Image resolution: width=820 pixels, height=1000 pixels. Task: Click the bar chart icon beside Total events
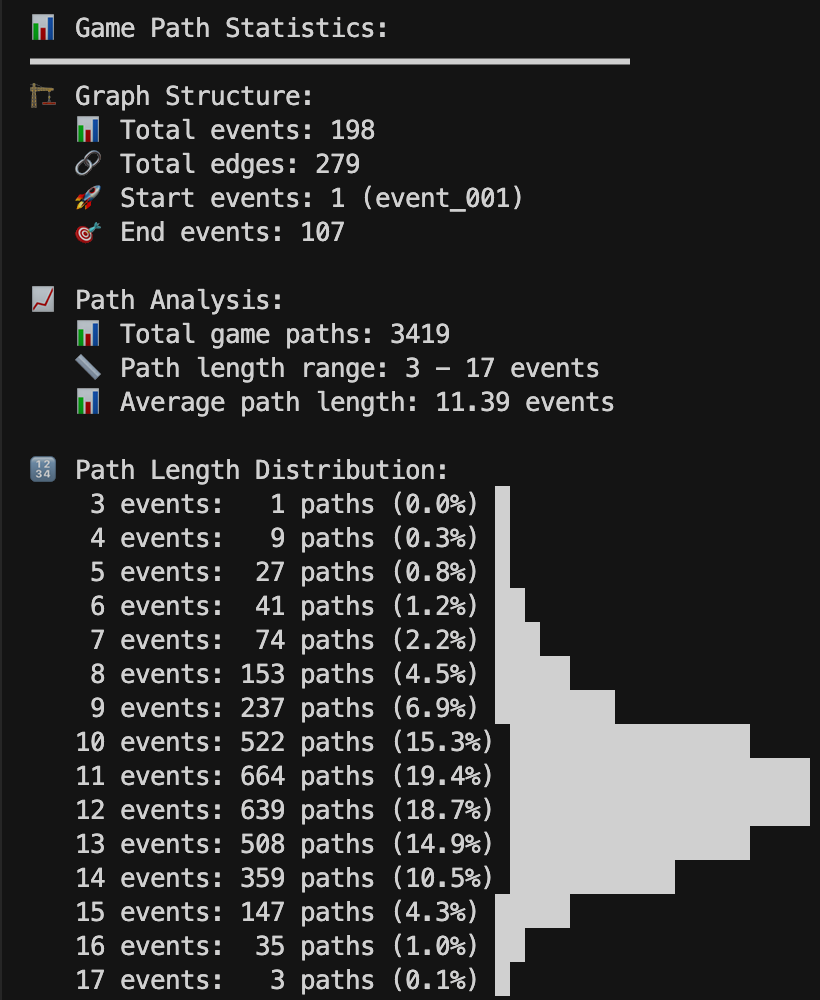pos(87,130)
